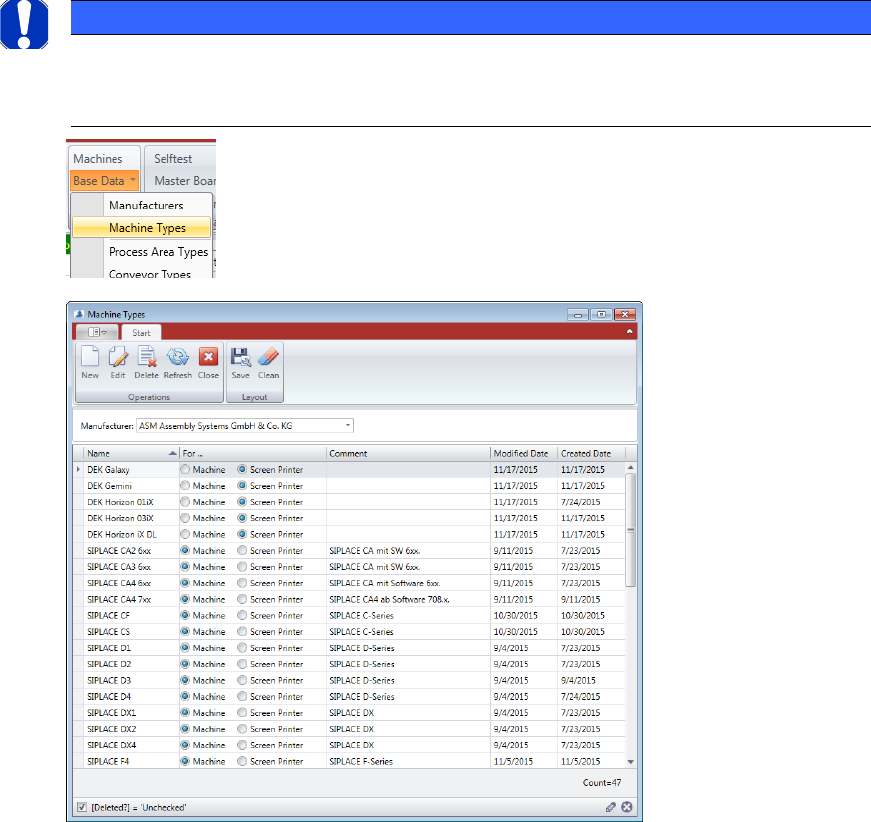
Task: Open the application menu button beside Start
Action: pyautogui.click(x=97, y=332)
